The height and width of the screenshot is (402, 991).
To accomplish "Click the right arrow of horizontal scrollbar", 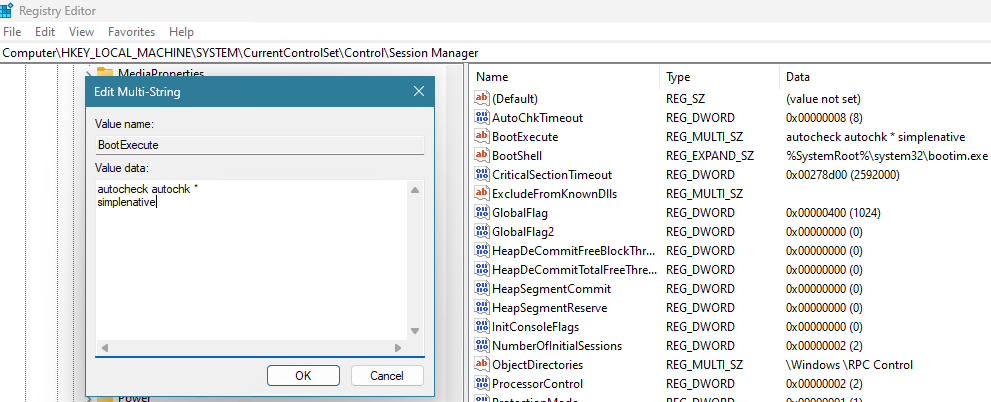I will [400, 348].
